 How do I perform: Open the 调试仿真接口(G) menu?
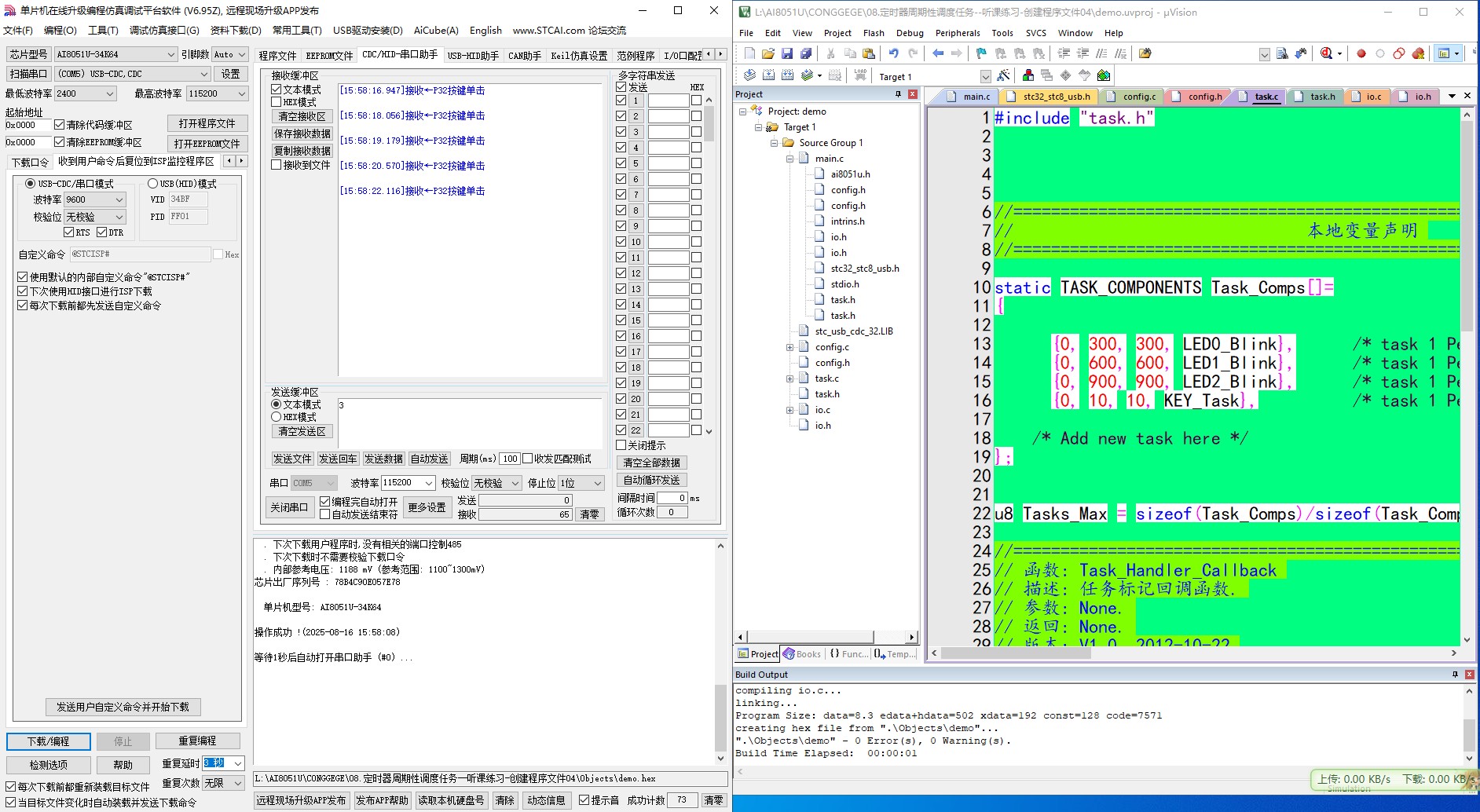click(164, 31)
